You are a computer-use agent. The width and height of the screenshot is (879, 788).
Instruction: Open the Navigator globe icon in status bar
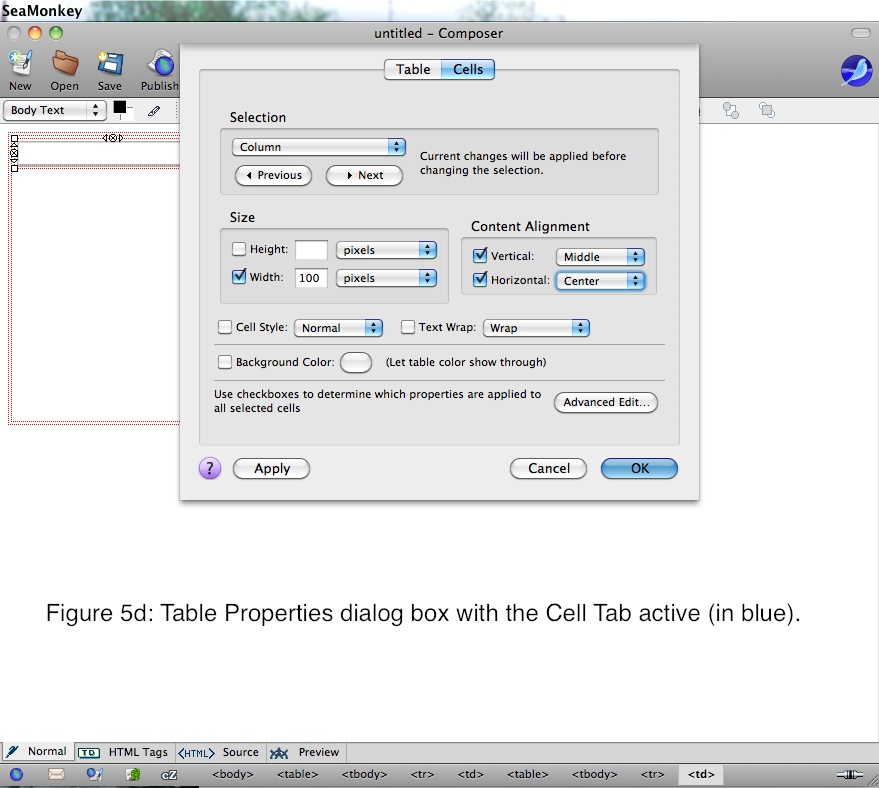16,774
